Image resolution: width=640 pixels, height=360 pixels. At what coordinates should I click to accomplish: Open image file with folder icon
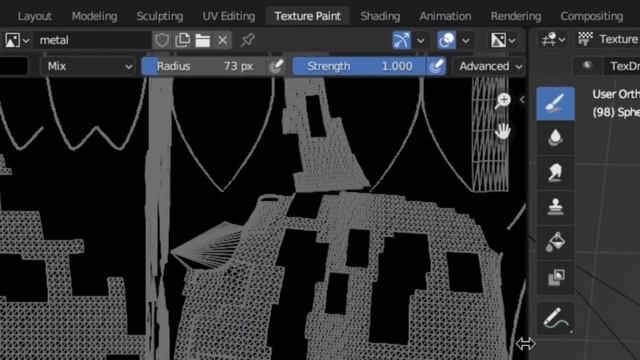pos(202,40)
